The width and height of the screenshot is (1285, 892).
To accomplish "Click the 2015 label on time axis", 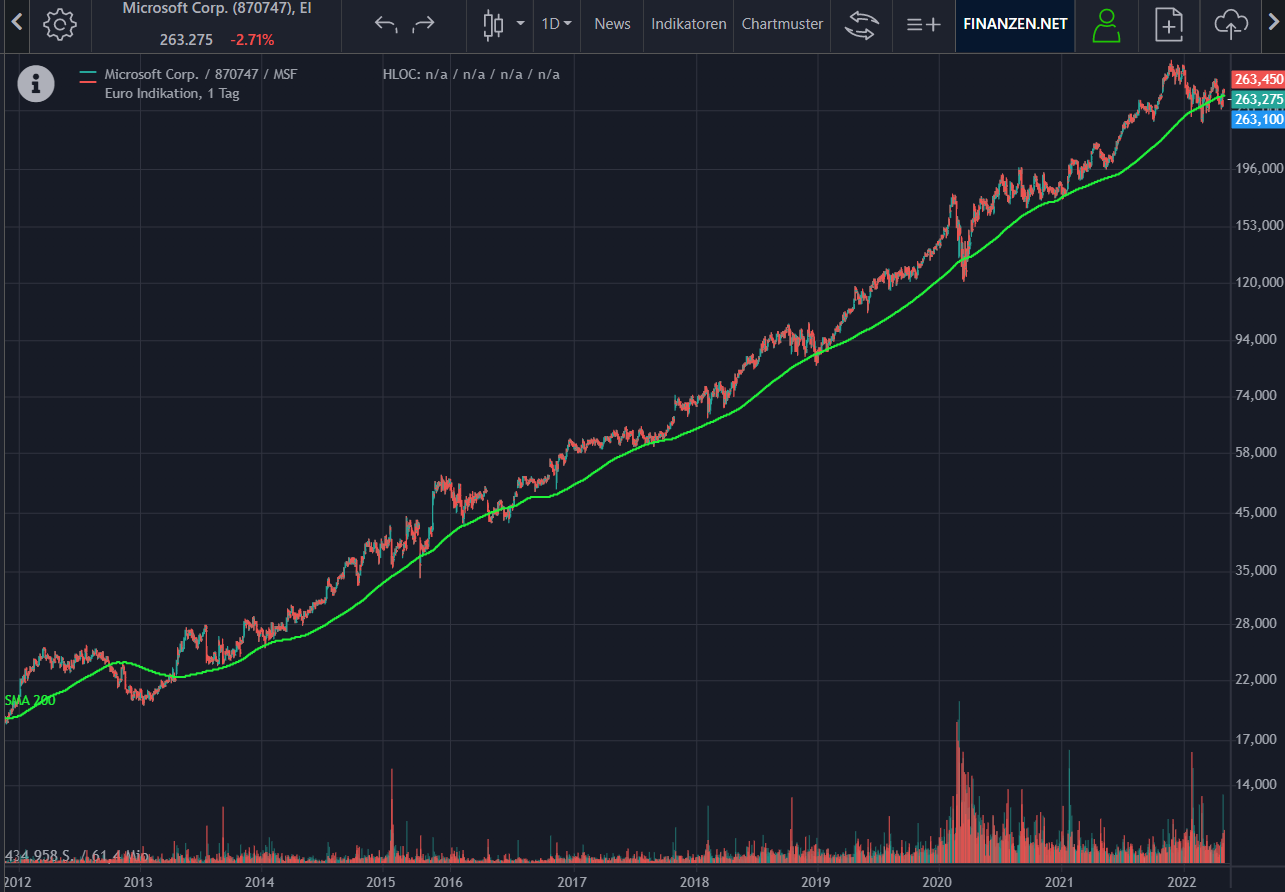I will [x=380, y=882].
